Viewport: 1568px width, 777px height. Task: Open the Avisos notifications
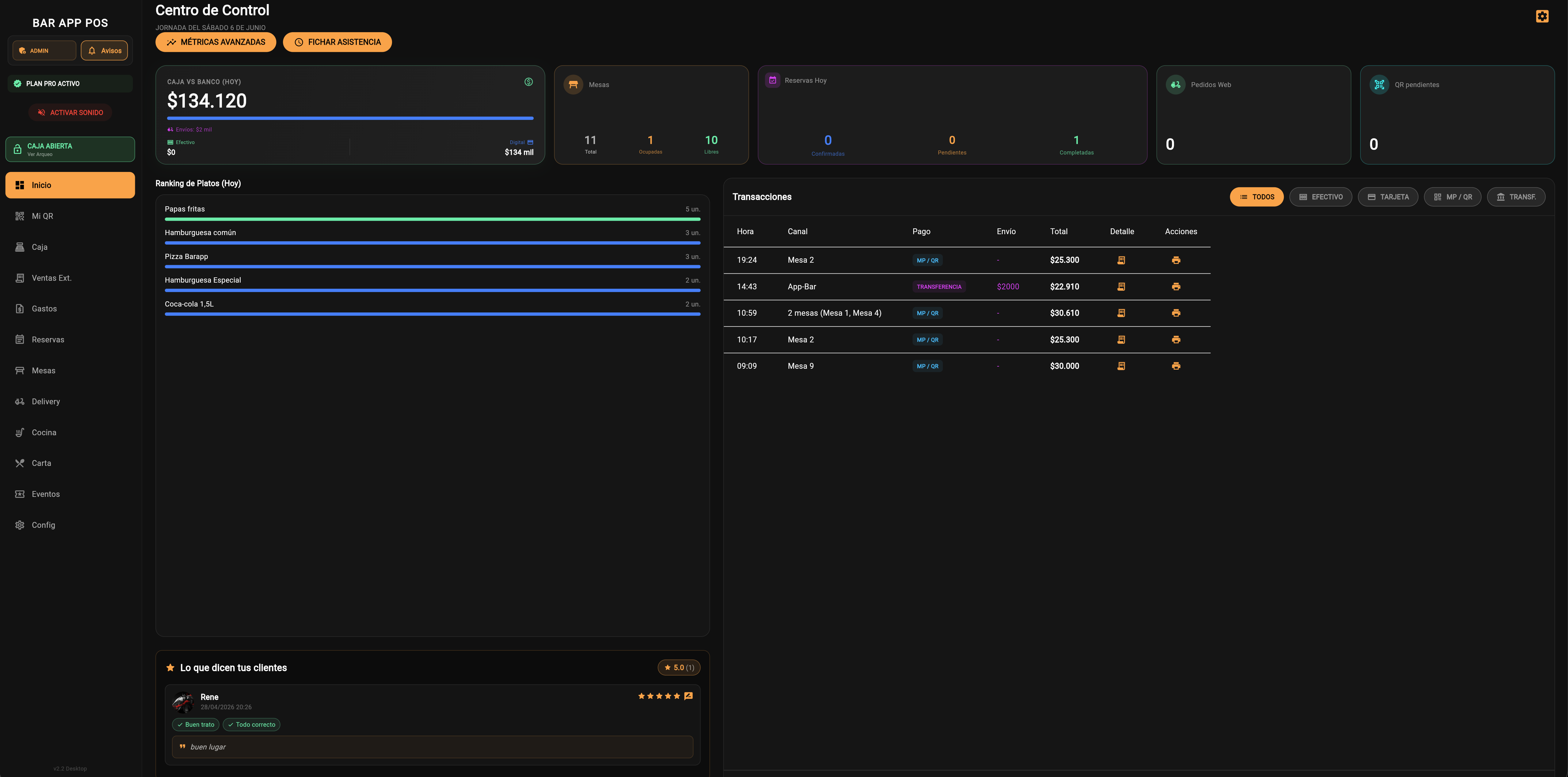tap(104, 51)
